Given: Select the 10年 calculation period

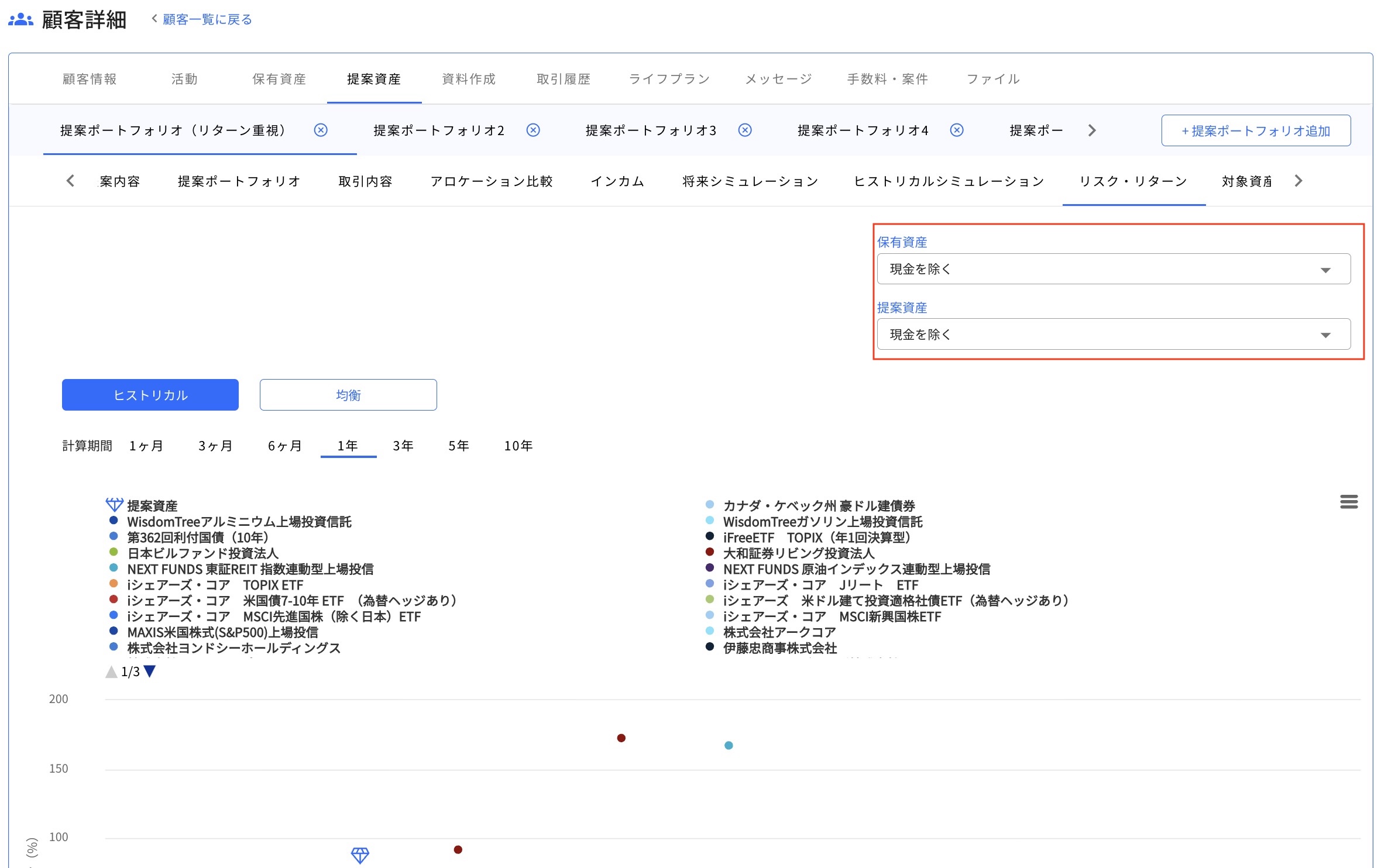Looking at the screenshot, I should (517, 445).
